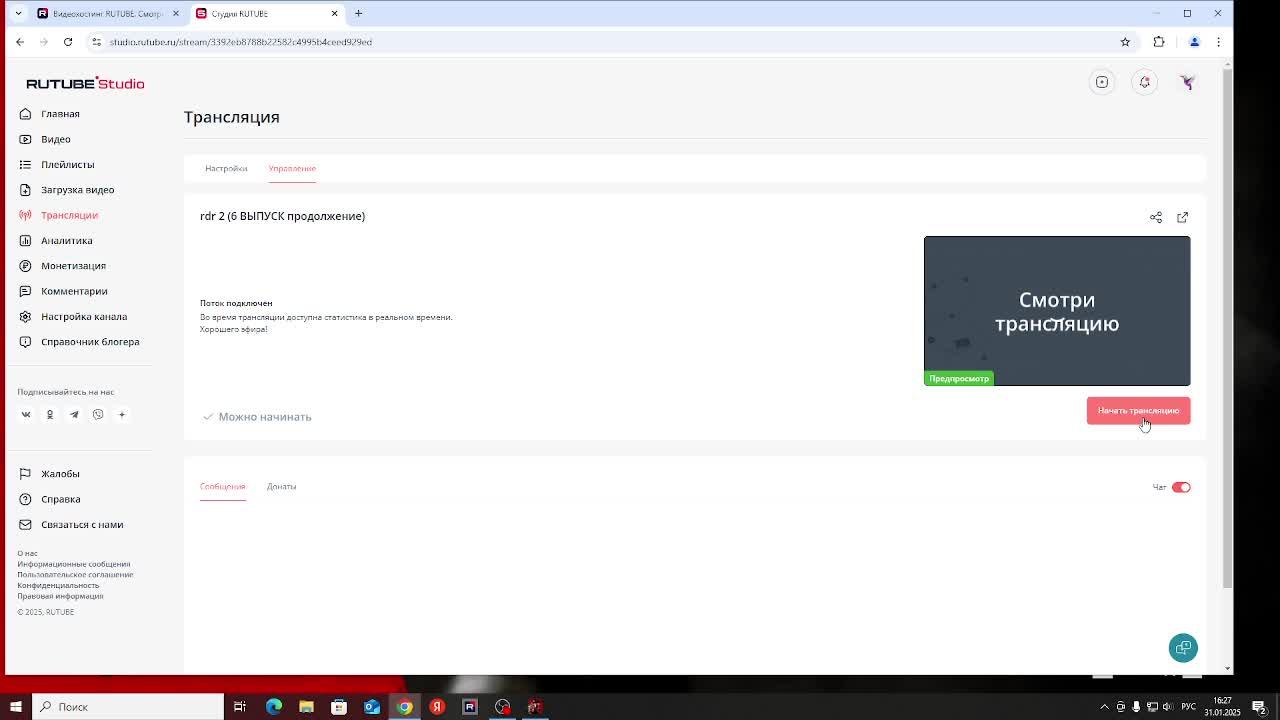Screen dimensions: 1280x720
Task: Open the Аналитика chart icon
Action: (25, 240)
